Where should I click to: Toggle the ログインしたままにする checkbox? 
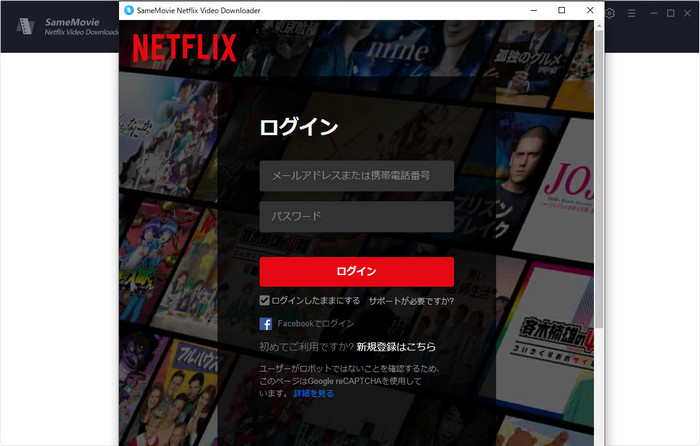[x=265, y=300]
